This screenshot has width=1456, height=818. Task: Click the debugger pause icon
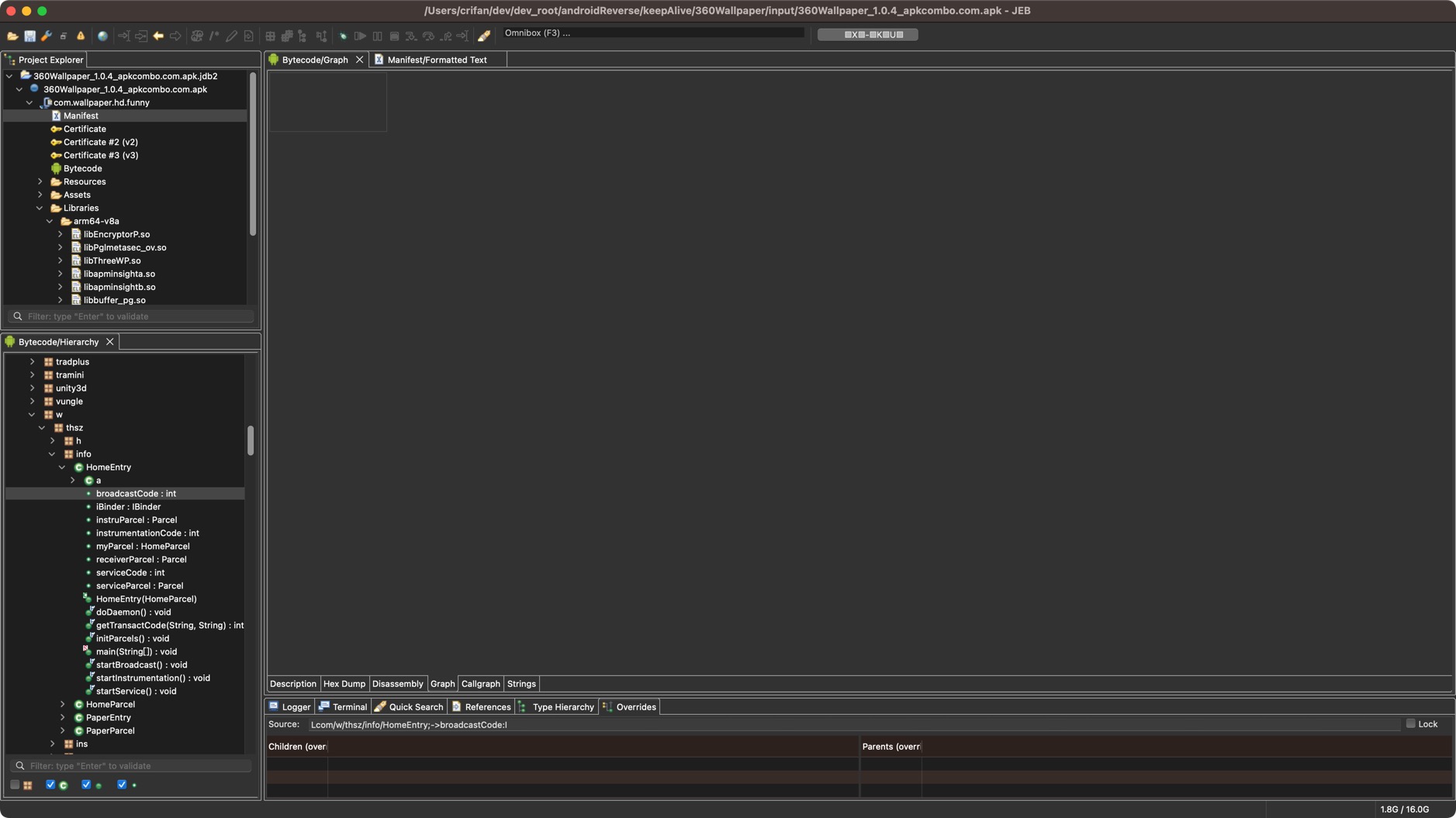point(377,36)
